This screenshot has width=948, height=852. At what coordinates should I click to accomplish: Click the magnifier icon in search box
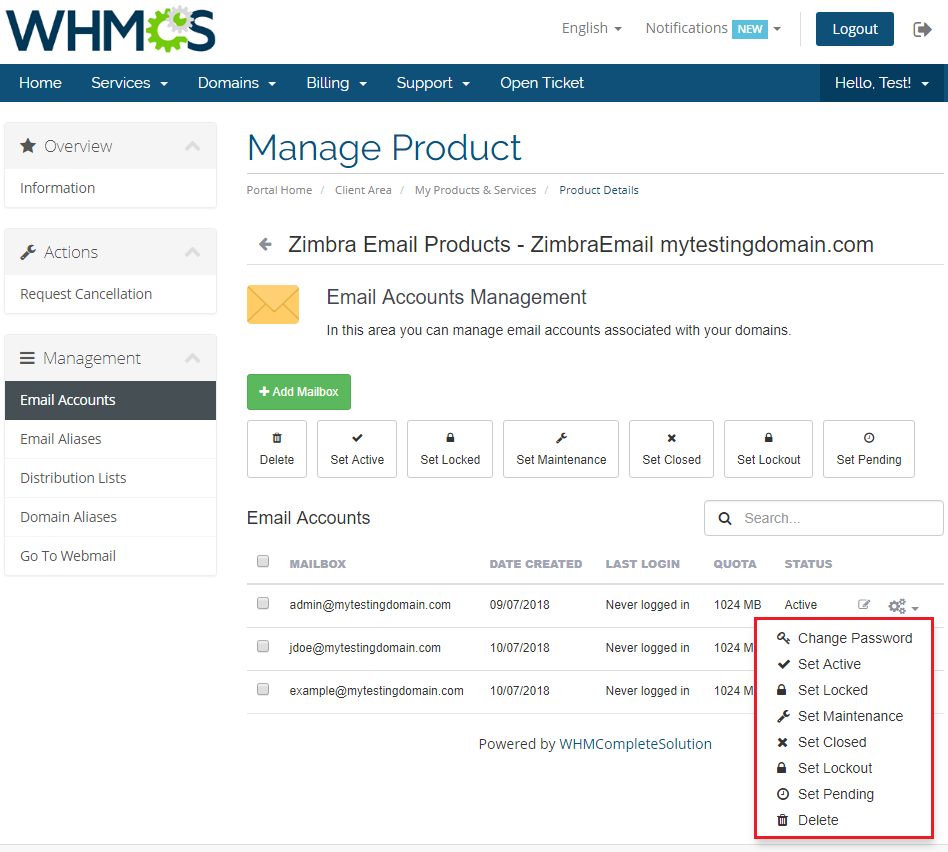pos(725,518)
